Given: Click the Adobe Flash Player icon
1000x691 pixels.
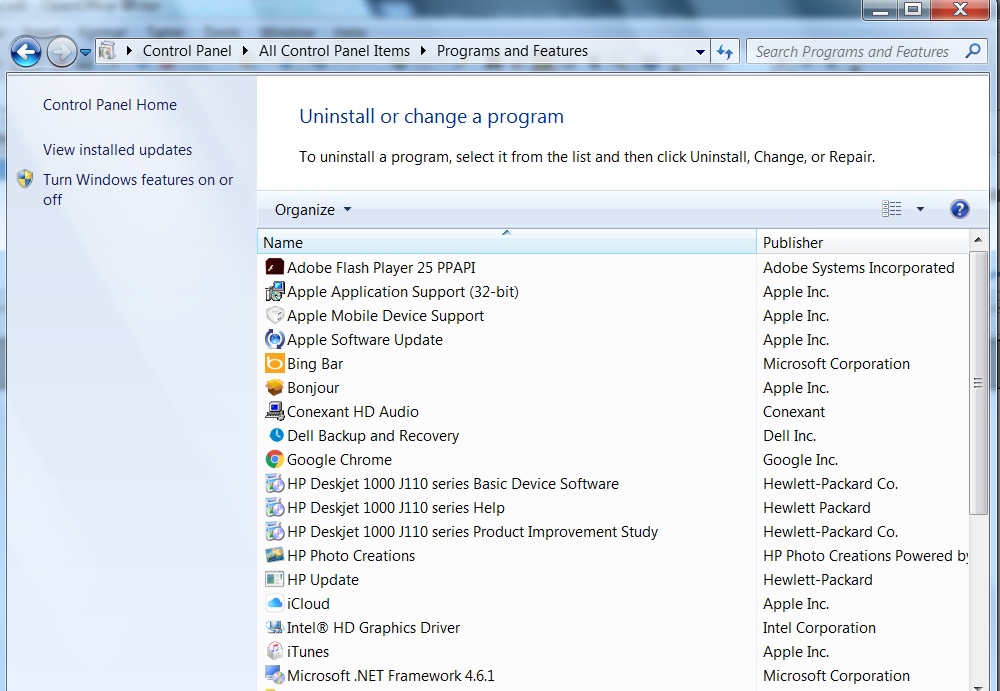Looking at the screenshot, I should tap(274, 267).
